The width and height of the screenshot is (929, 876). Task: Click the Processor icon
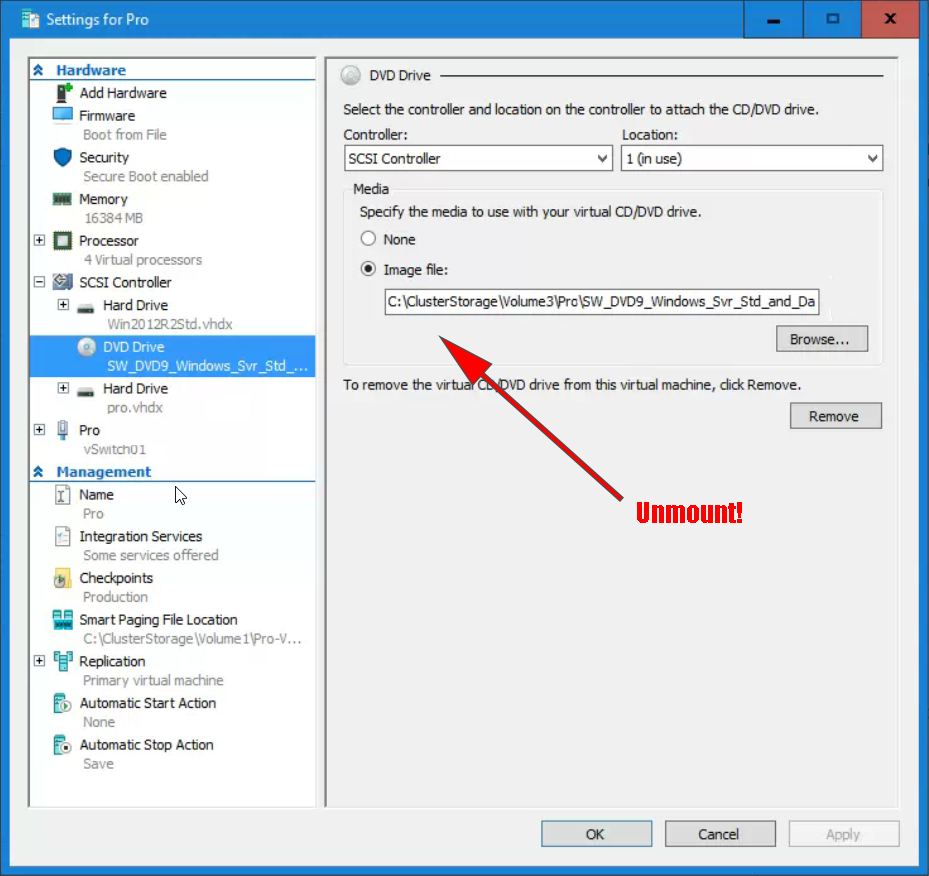[62, 240]
